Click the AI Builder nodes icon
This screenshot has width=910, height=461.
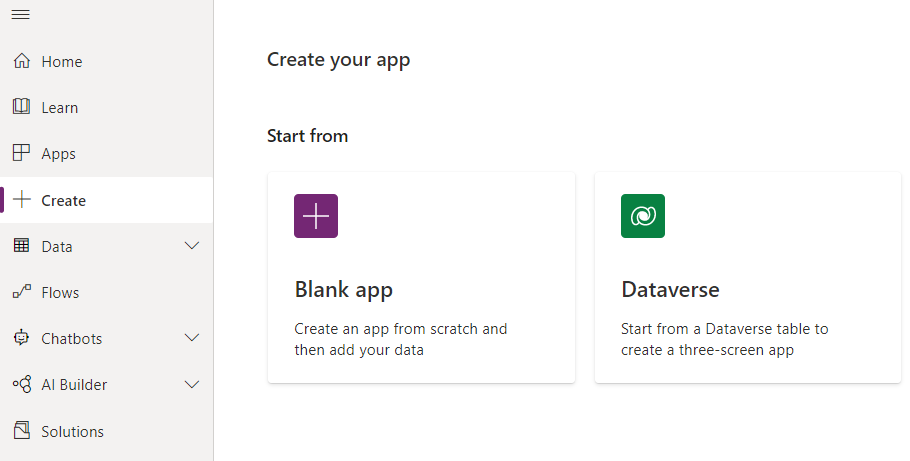tap(21, 384)
